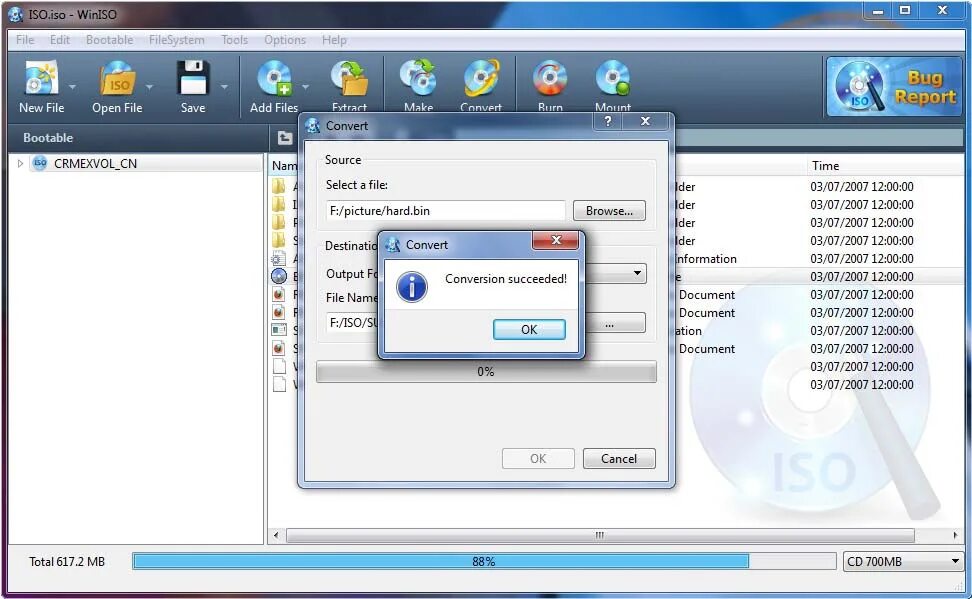972x599 pixels.
Task: Click the Burn disc icon
Action: (x=550, y=79)
